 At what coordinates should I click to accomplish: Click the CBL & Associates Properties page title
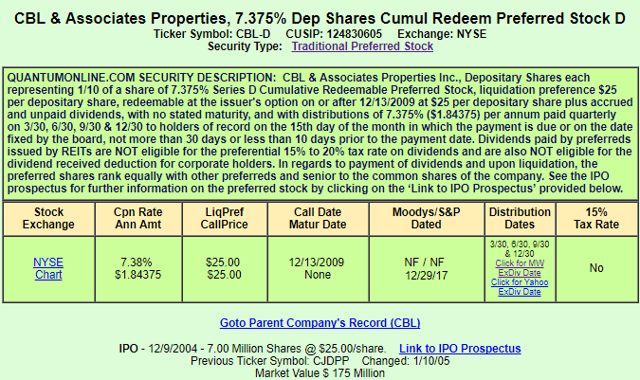click(320, 18)
